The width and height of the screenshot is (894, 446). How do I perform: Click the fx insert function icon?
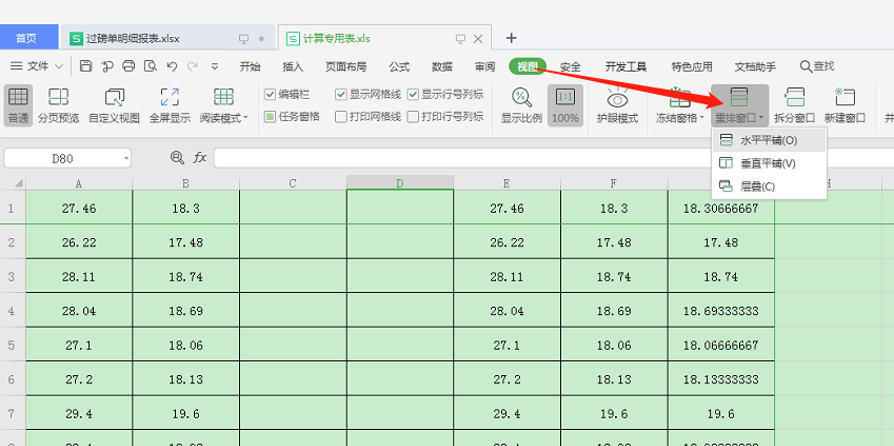click(x=200, y=158)
